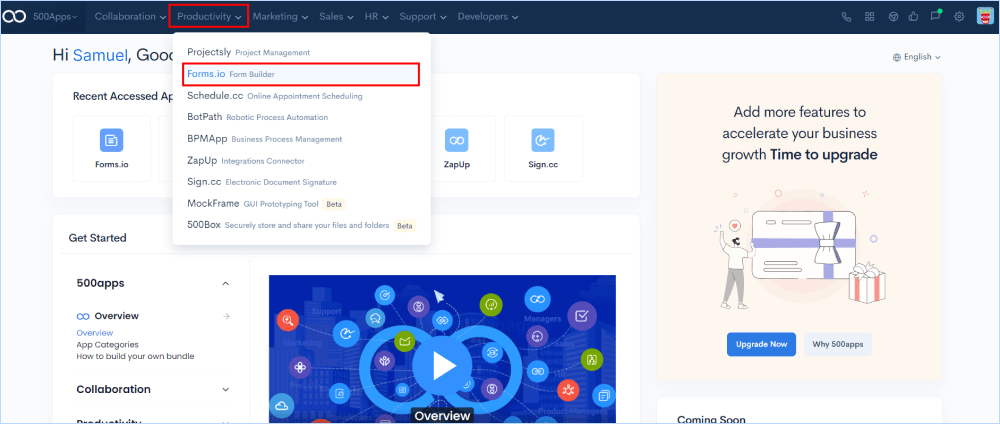Open the Forms.io recent app tile

click(x=112, y=149)
